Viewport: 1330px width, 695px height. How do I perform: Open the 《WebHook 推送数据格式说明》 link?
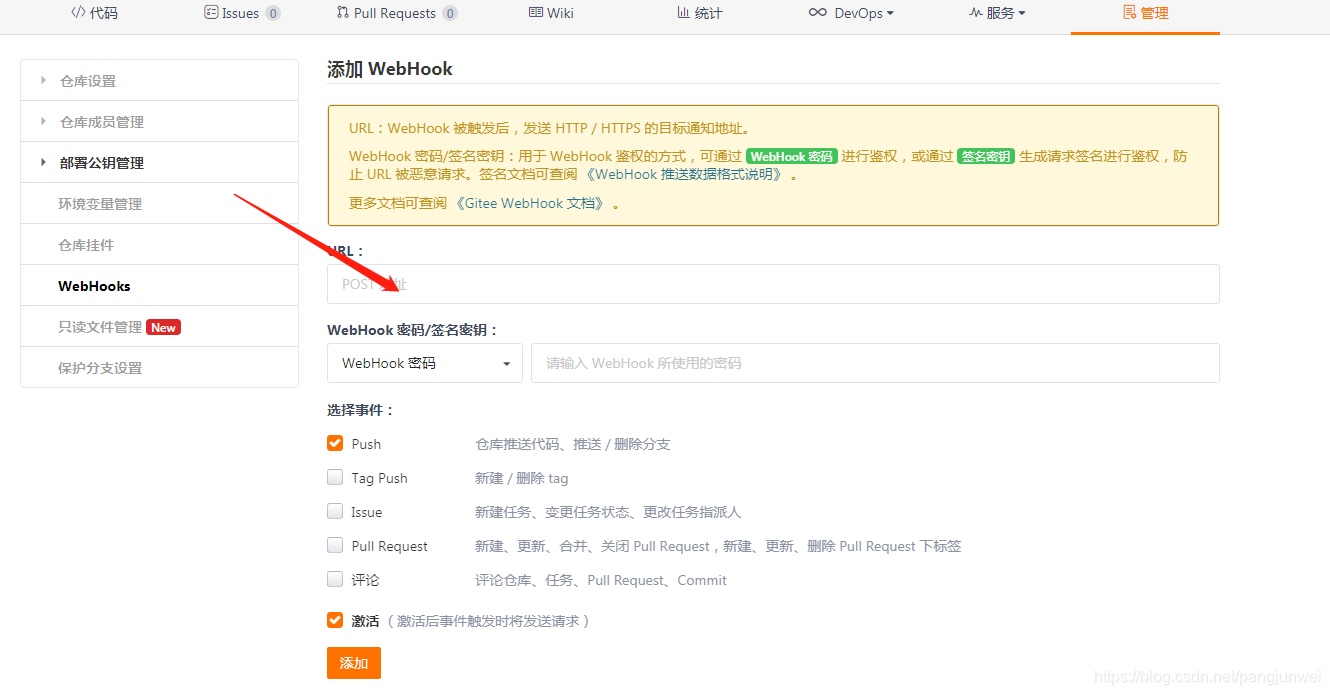pos(685,174)
